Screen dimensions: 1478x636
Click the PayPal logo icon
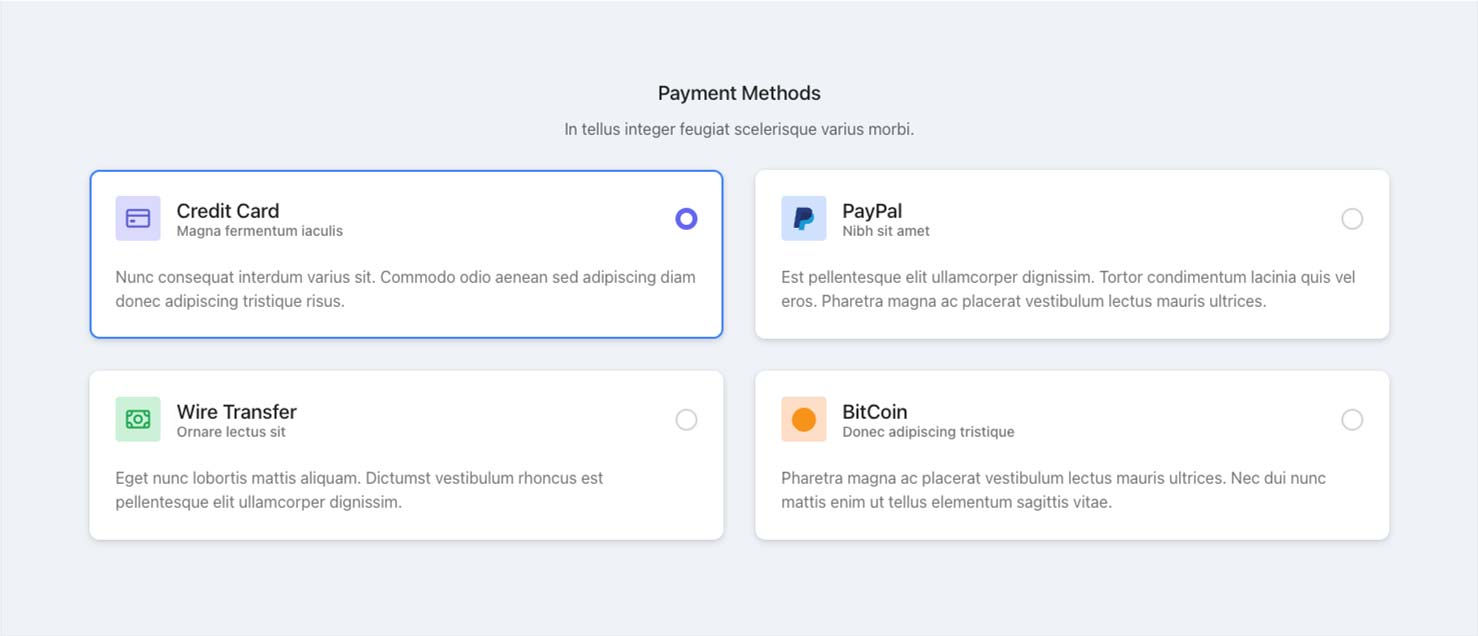[x=804, y=218]
